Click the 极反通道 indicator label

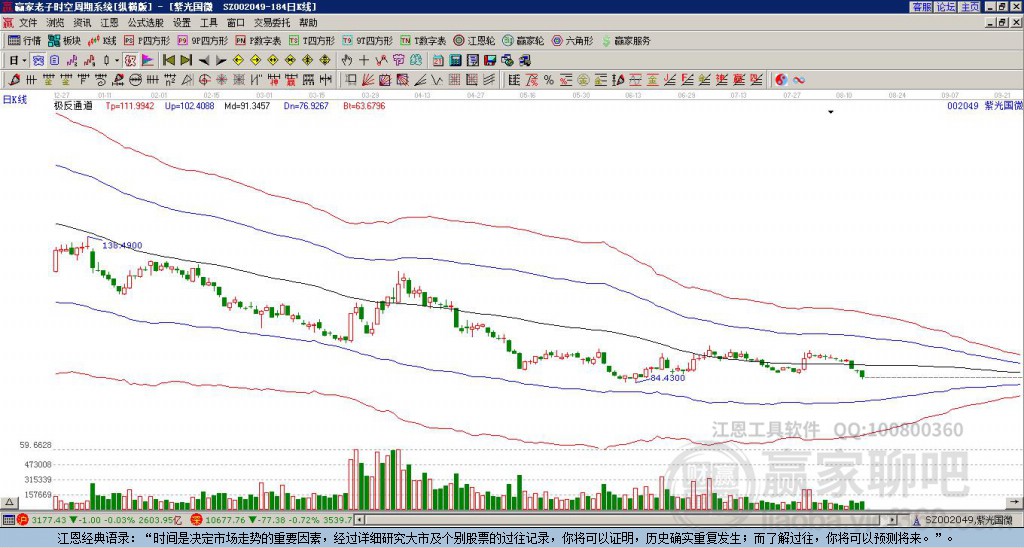tap(73, 106)
